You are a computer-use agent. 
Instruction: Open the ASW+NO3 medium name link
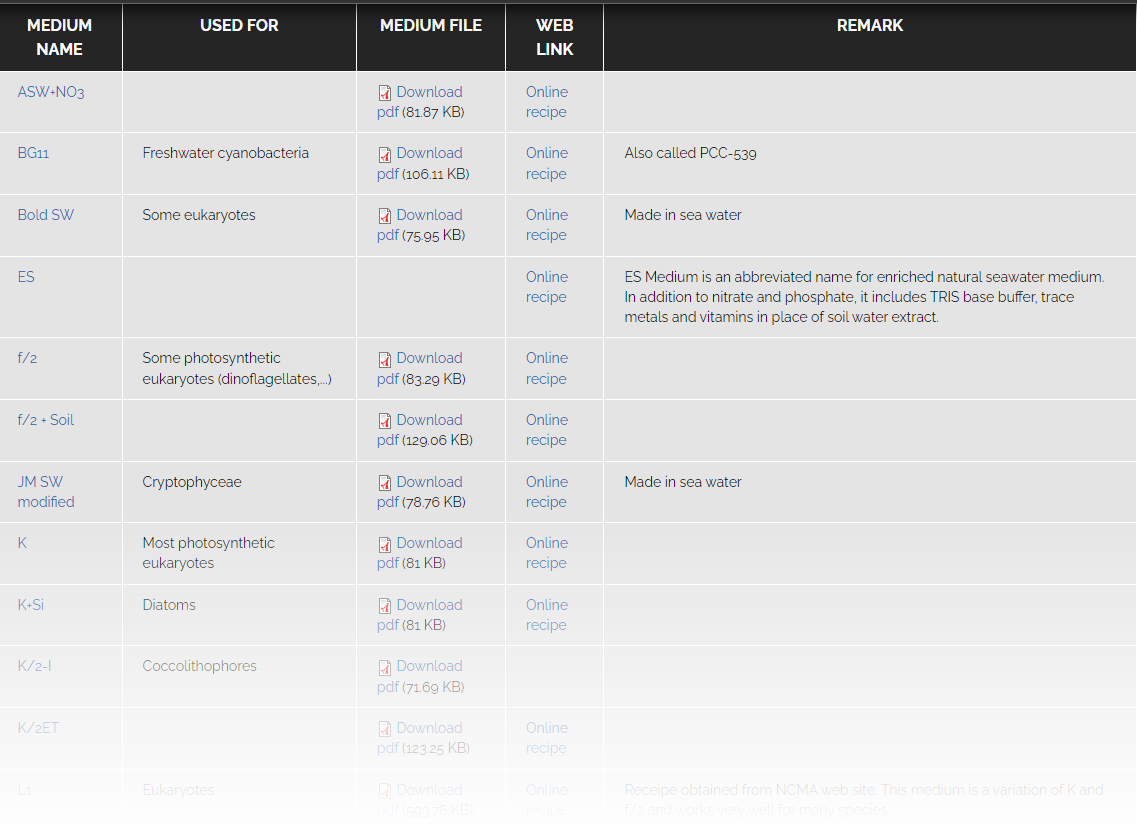[x=51, y=92]
